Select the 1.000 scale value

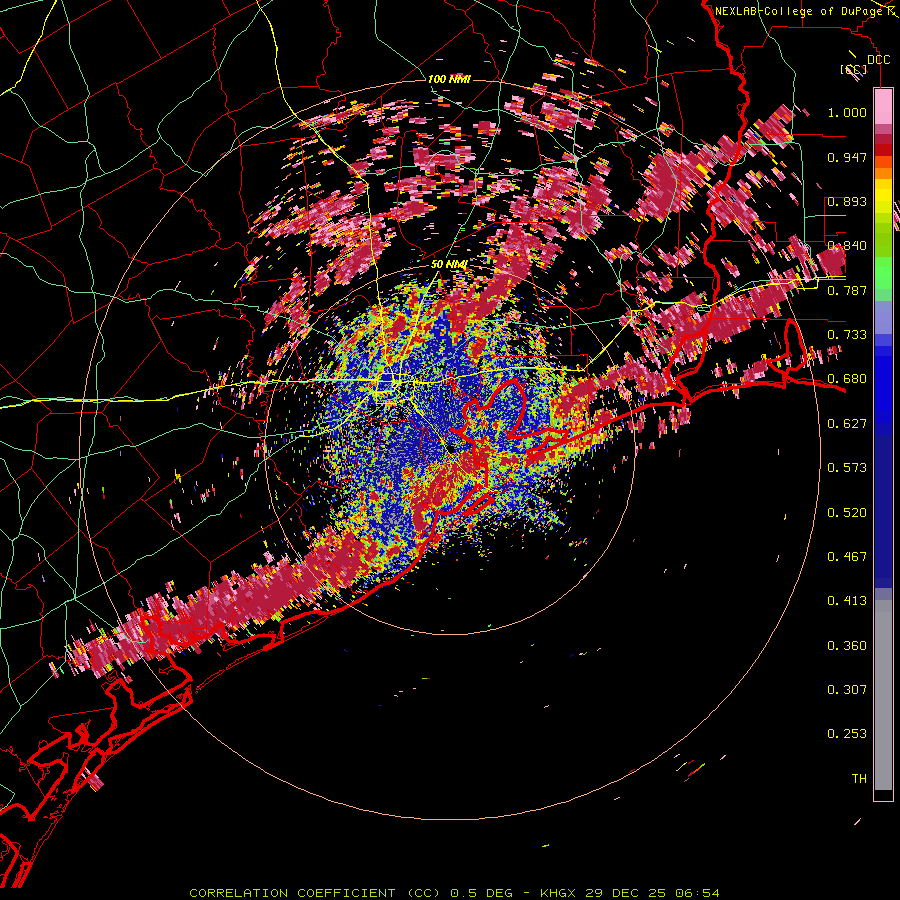(x=847, y=112)
